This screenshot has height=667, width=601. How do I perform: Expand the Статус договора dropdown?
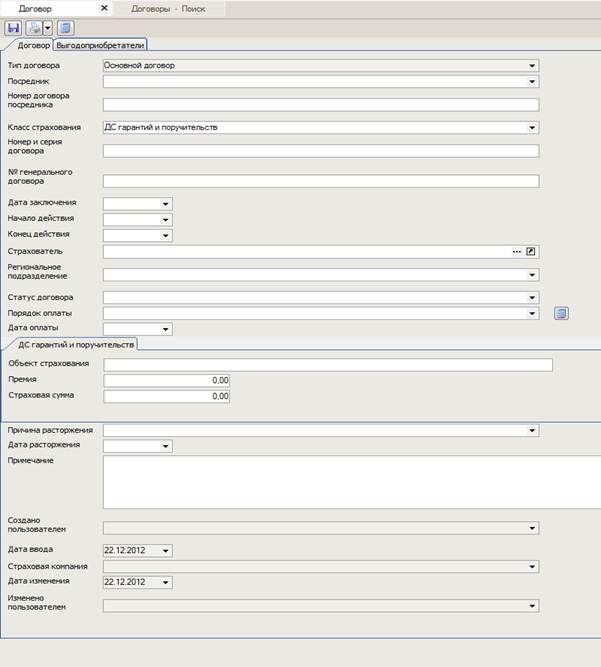coord(533,298)
